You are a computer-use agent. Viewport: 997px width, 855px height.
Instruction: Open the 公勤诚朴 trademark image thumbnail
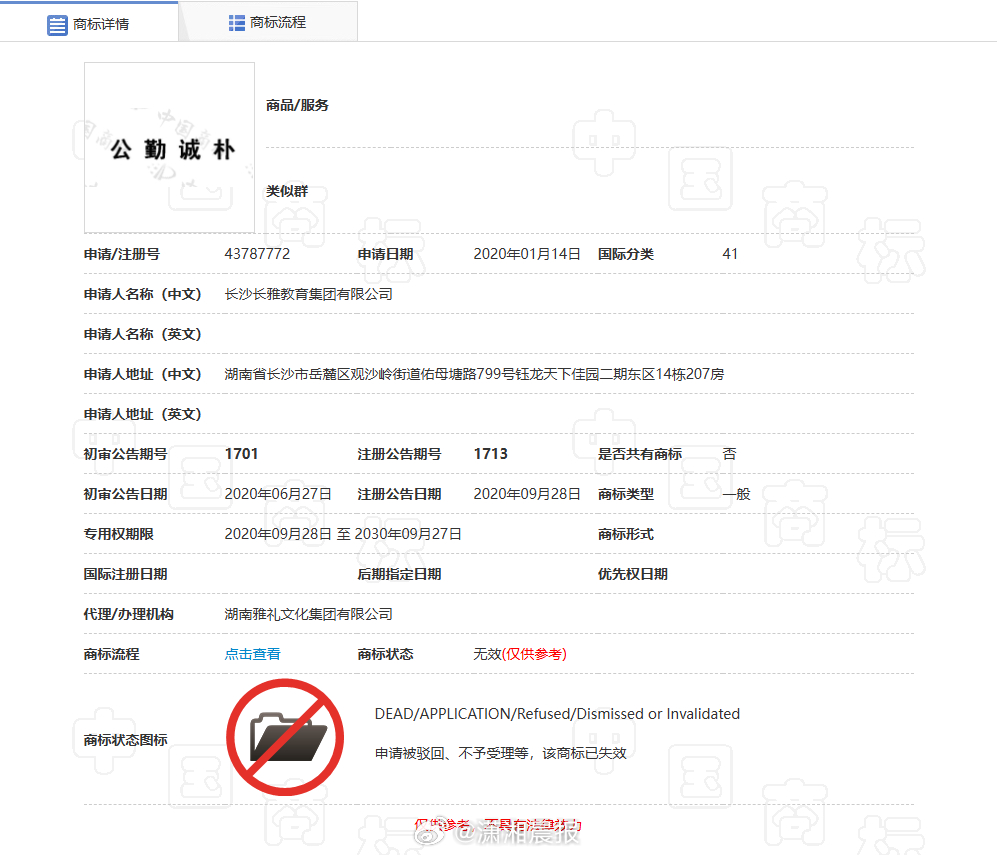[x=169, y=147]
